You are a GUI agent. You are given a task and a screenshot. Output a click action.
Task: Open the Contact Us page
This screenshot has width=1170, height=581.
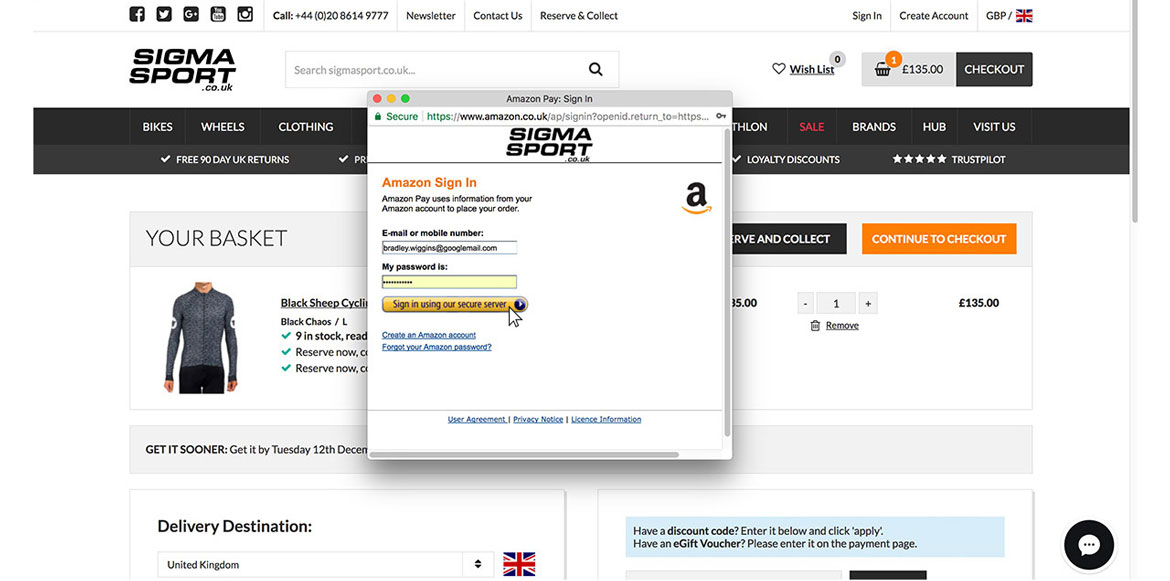coord(498,16)
